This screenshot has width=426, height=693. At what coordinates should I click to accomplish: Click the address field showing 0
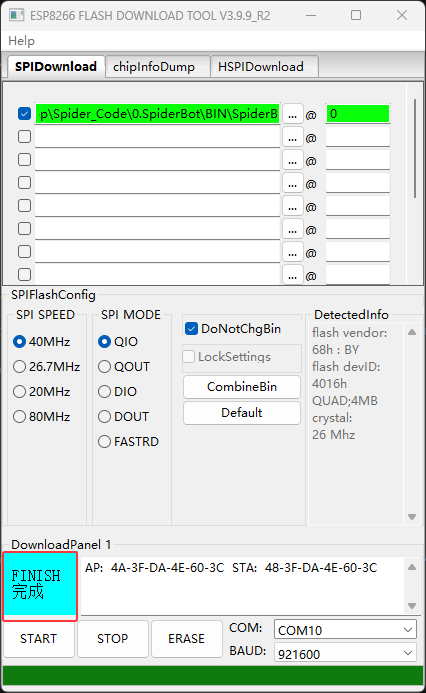tap(358, 114)
